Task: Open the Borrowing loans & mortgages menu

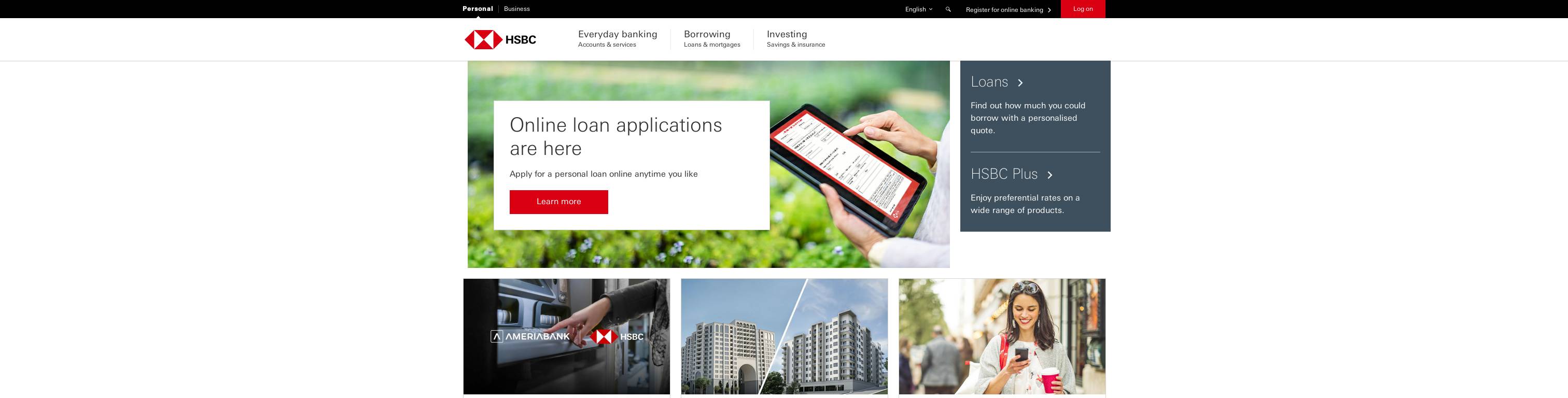Action: [x=711, y=38]
